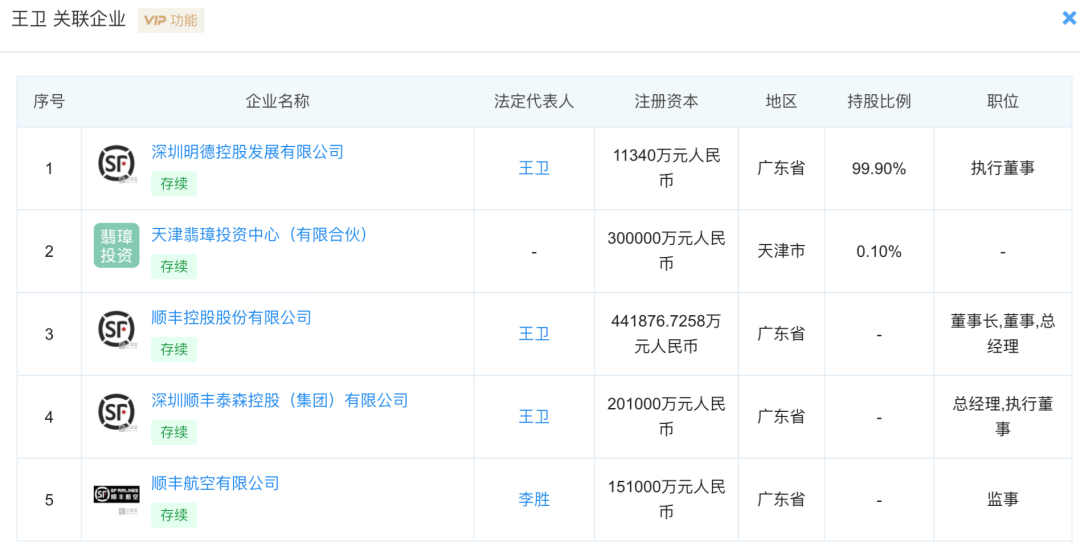Click serial number 2 cell
Image resolution: width=1080 pixels, height=555 pixels.
49,251
